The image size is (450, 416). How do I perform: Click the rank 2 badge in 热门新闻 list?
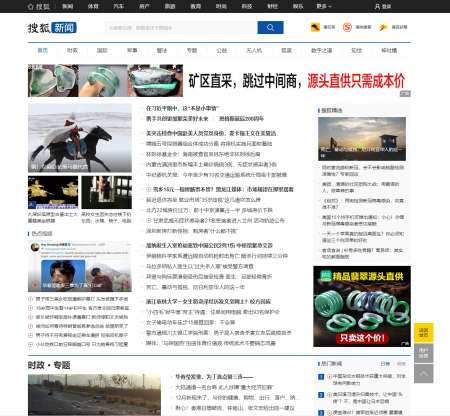pos(321,395)
